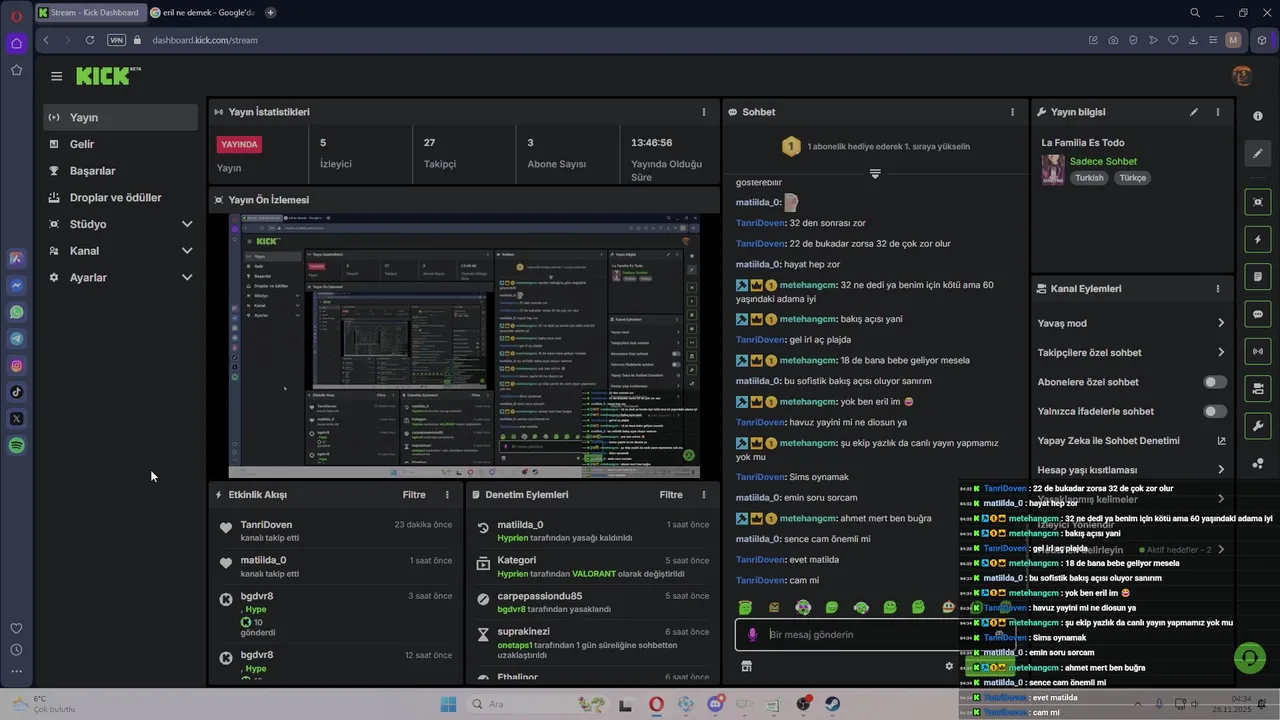The height and width of the screenshot is (720, 1280).
Task: Click the Kick logo
Action: pos(108,76)
